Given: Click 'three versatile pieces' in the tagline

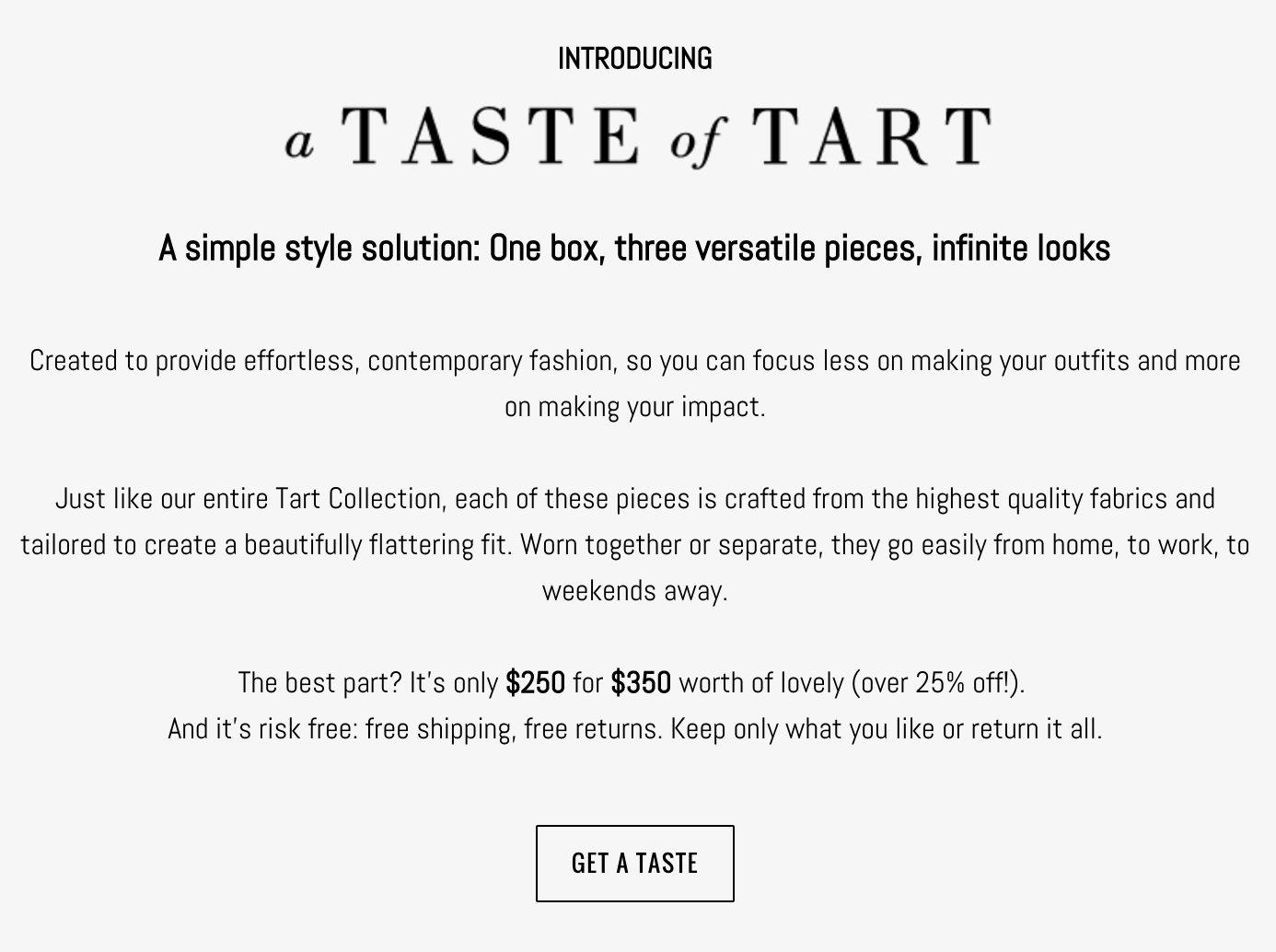Looking at the screenshot, I should (768, 248).
